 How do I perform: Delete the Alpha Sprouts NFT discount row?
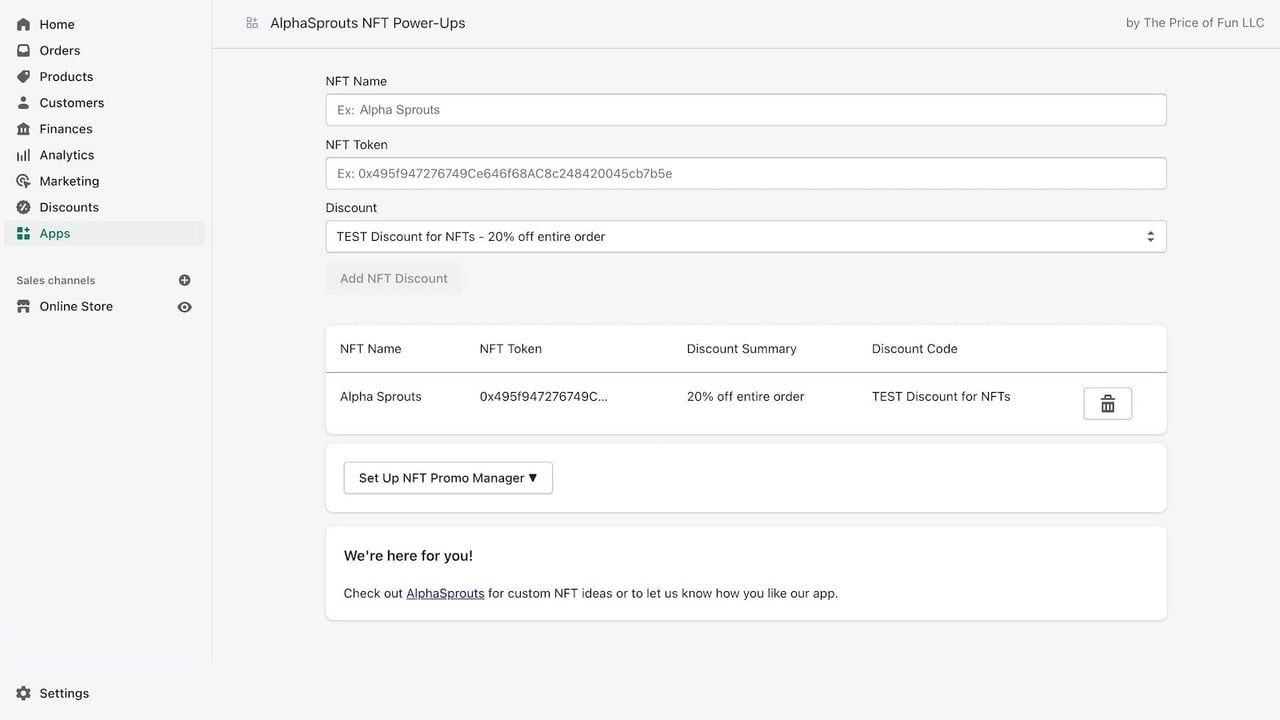pos(1108,403)
